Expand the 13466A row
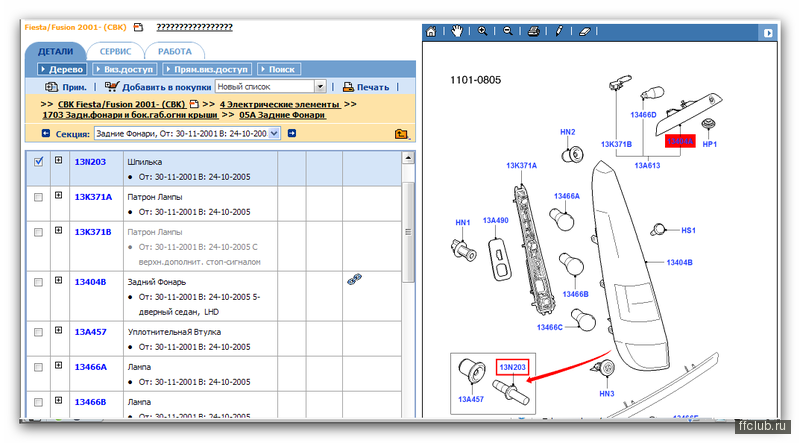800x443 pixels. coord(59,365)
